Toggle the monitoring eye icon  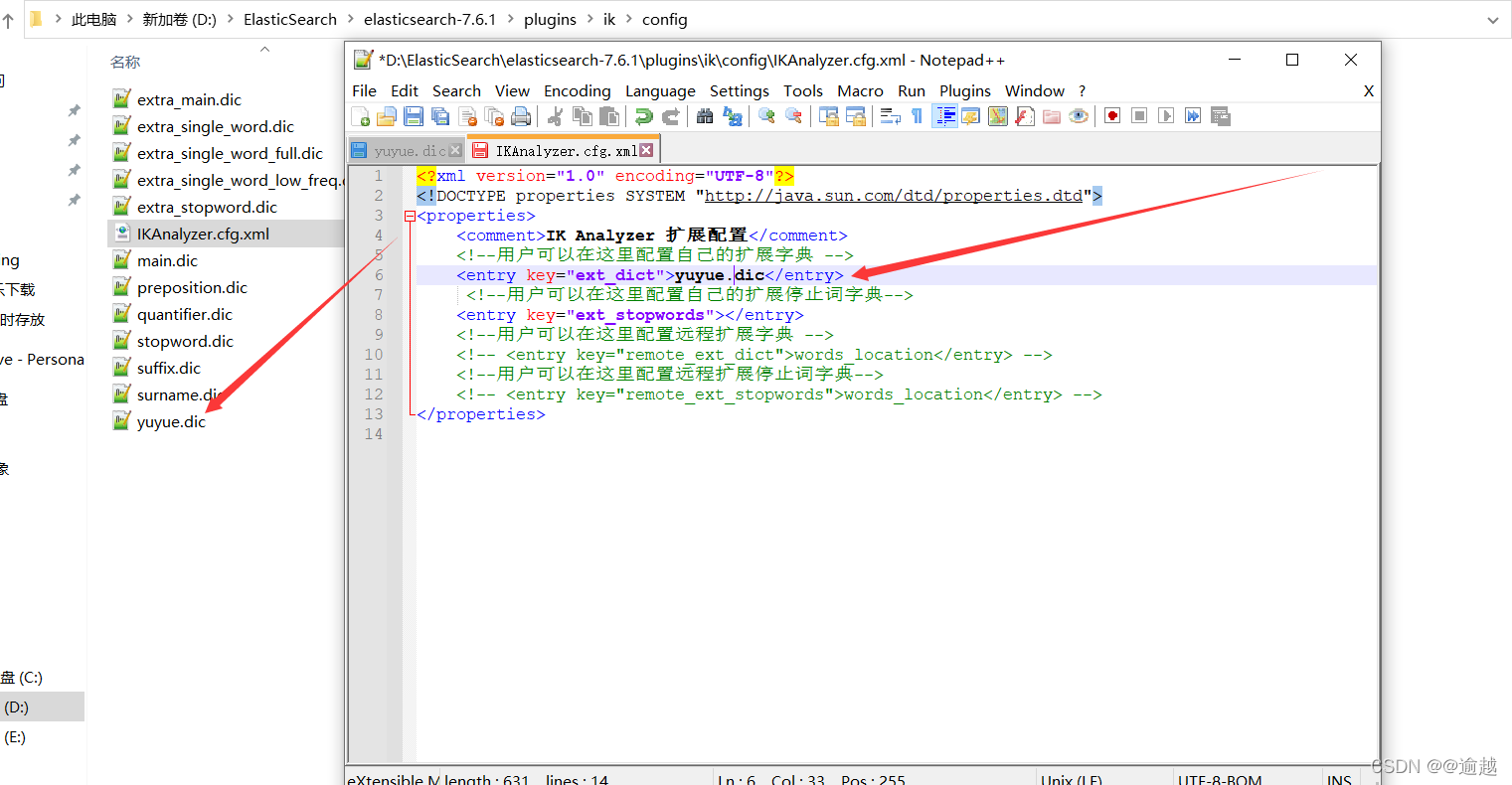(x=1079, y=116)
